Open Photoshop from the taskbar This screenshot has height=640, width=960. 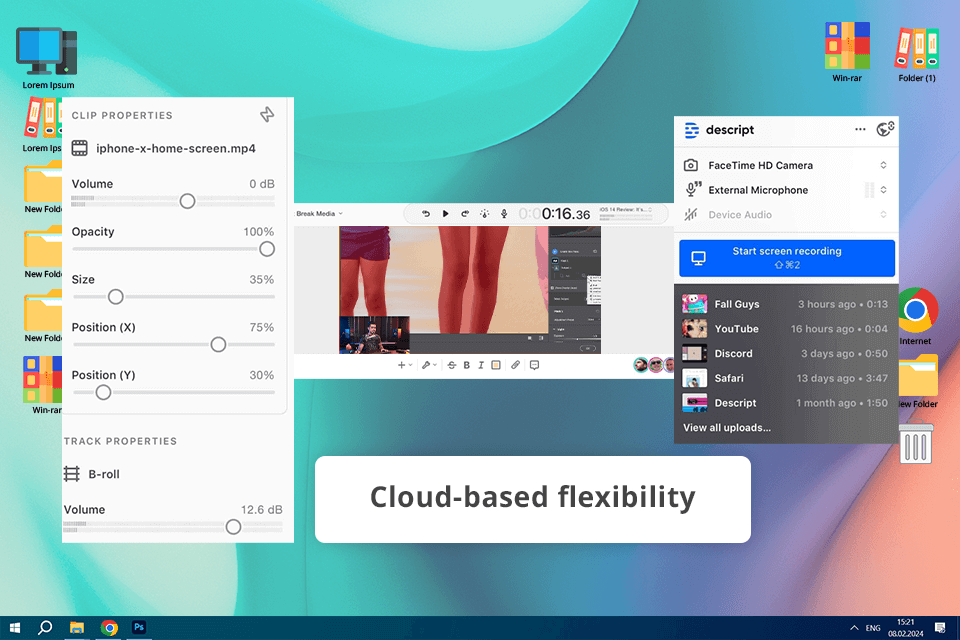pyautogui.click(x=139, y=627)
